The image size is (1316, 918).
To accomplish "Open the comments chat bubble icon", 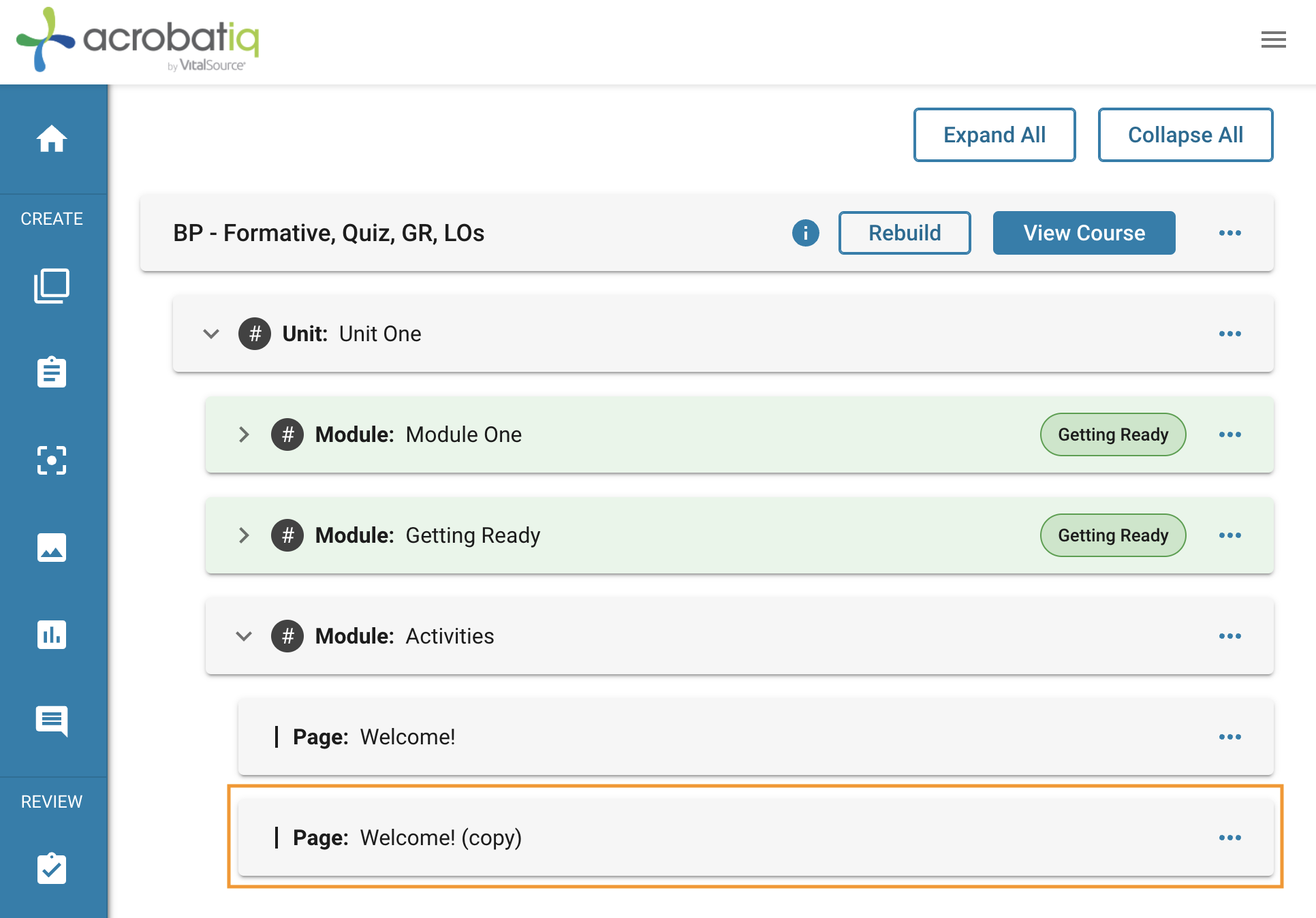I will point(52,721).
